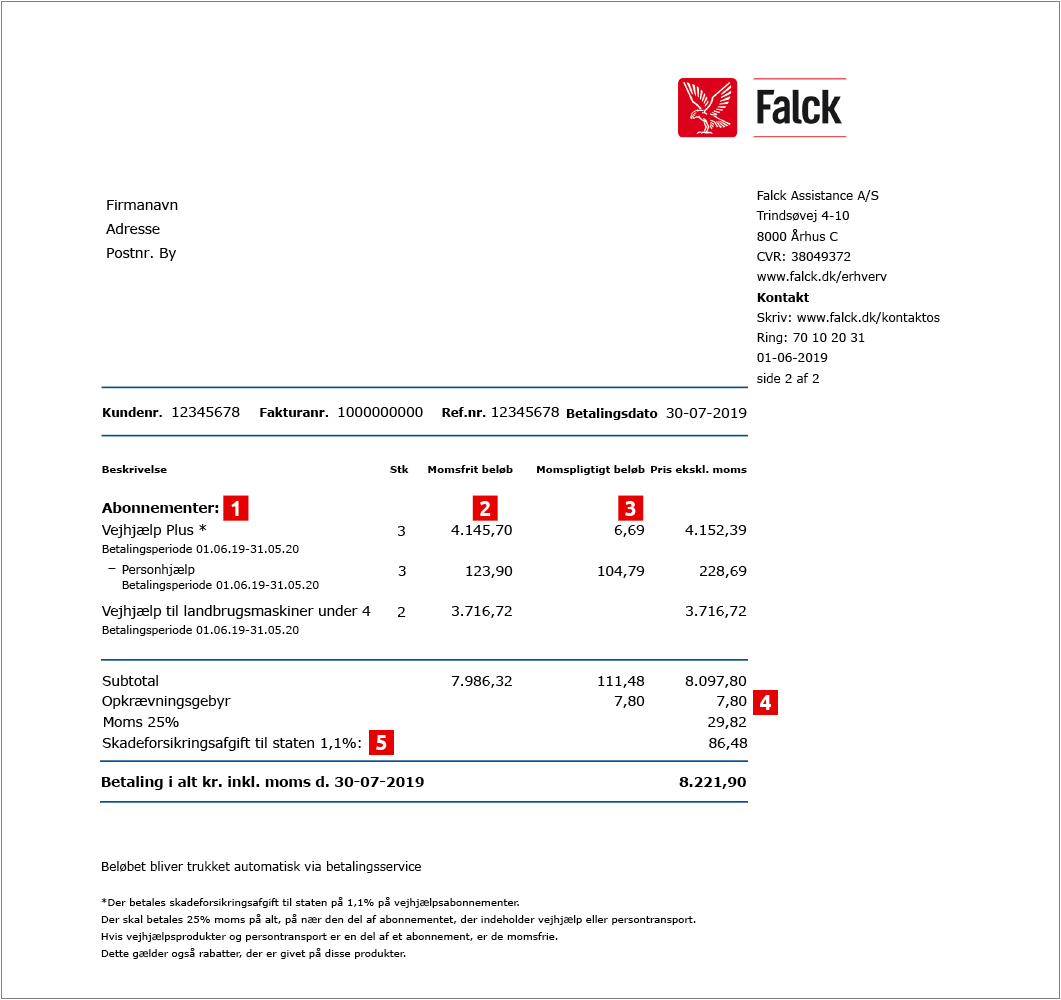Select the Personhjælp sub-item name

(158, 570)
